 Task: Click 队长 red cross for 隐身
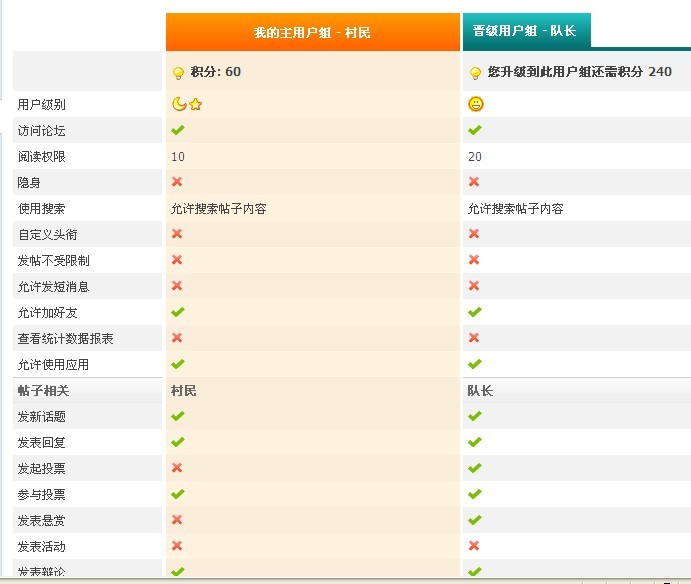[x=474, y=182]
